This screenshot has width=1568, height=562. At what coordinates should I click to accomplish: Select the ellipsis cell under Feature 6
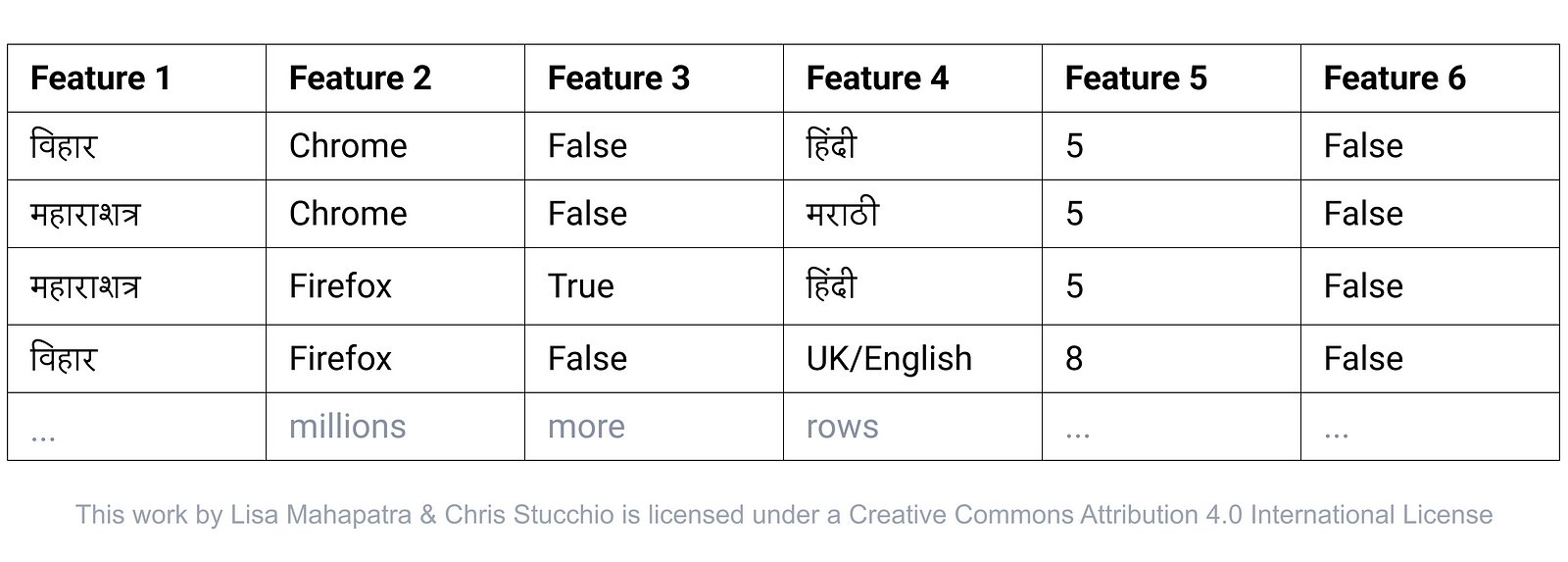pyautogui.click(x=1336, y=432)
